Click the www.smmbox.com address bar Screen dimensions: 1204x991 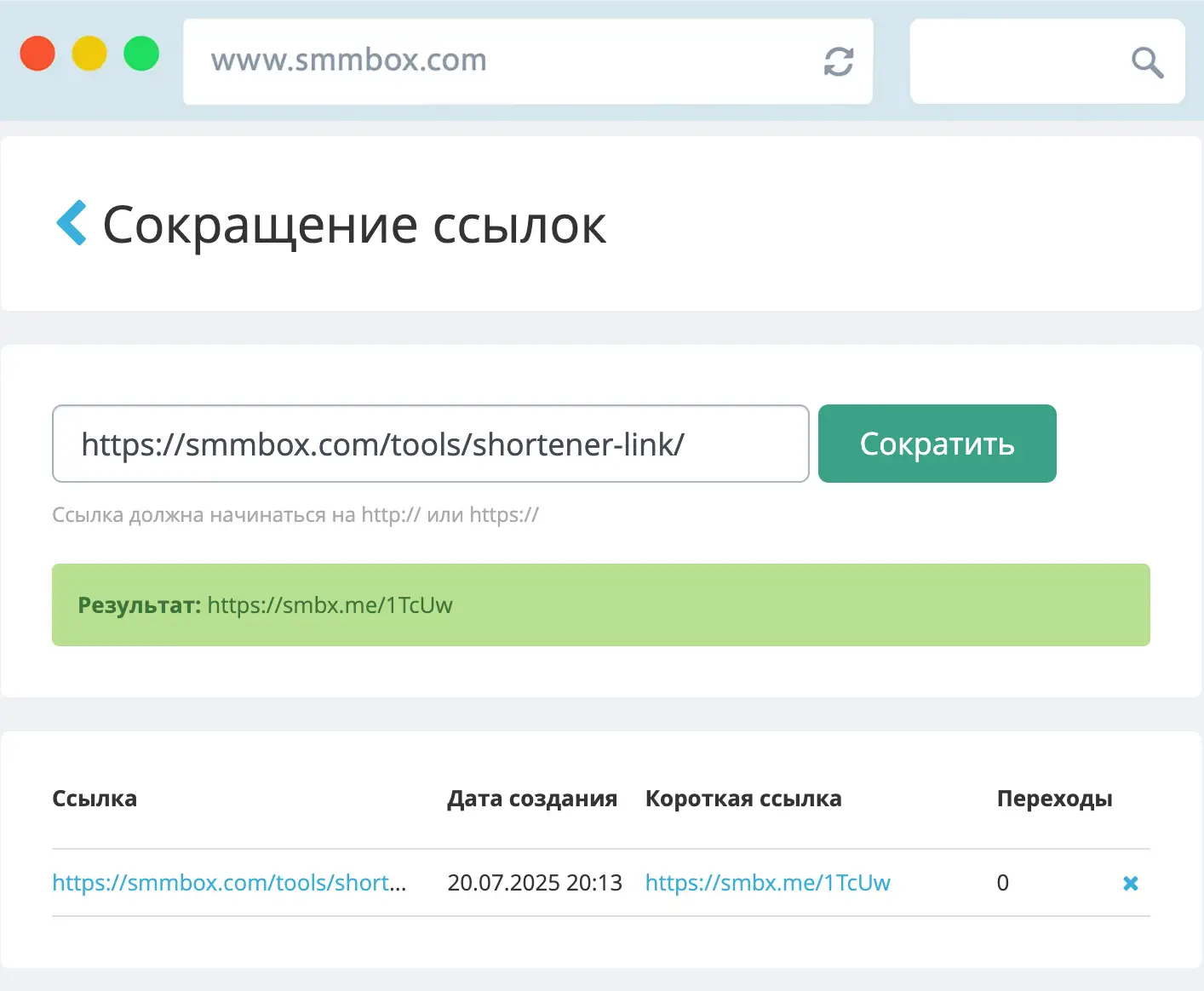528,61
